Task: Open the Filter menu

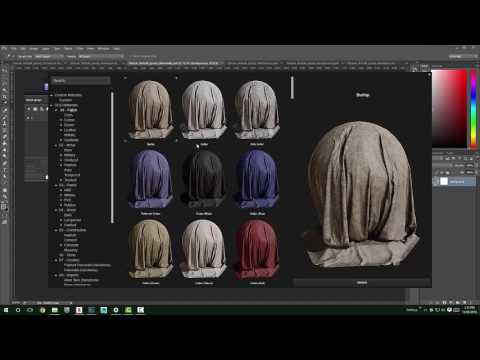Action: (x=79, y=49)
